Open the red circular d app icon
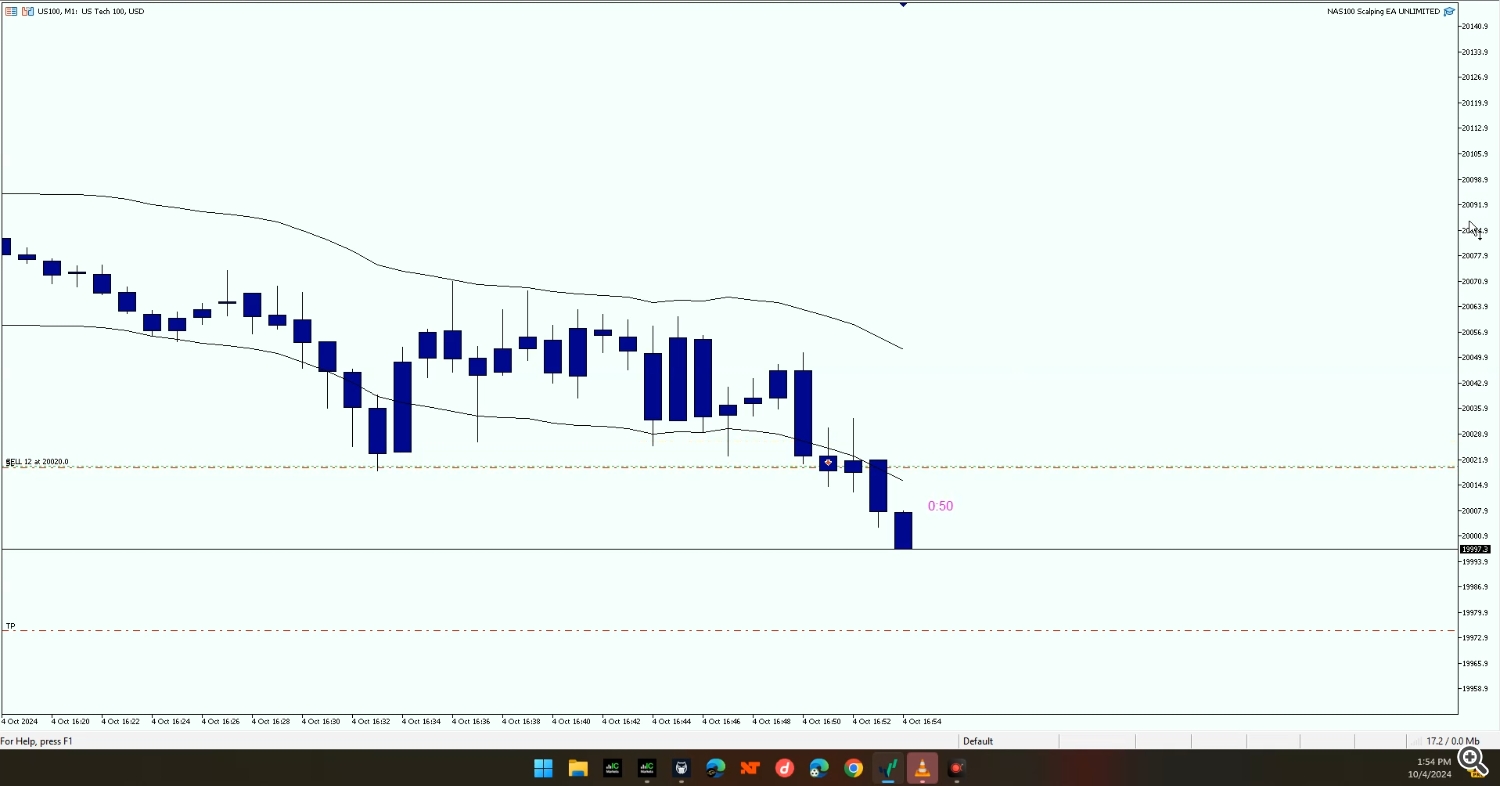 (785, 768)
